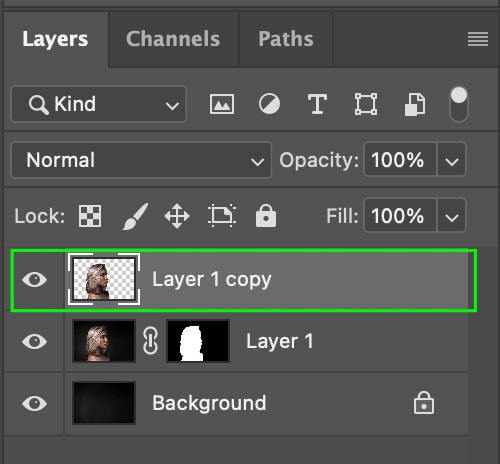Lock all padlock icon
This screenshot has height=464, width=500.
pyautogui.click(x=266, y=216)
